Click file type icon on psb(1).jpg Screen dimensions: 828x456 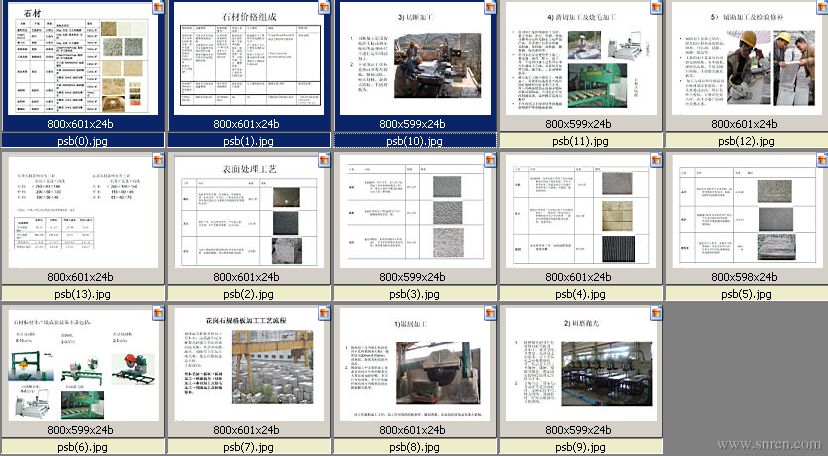click(x=324, y=7)
